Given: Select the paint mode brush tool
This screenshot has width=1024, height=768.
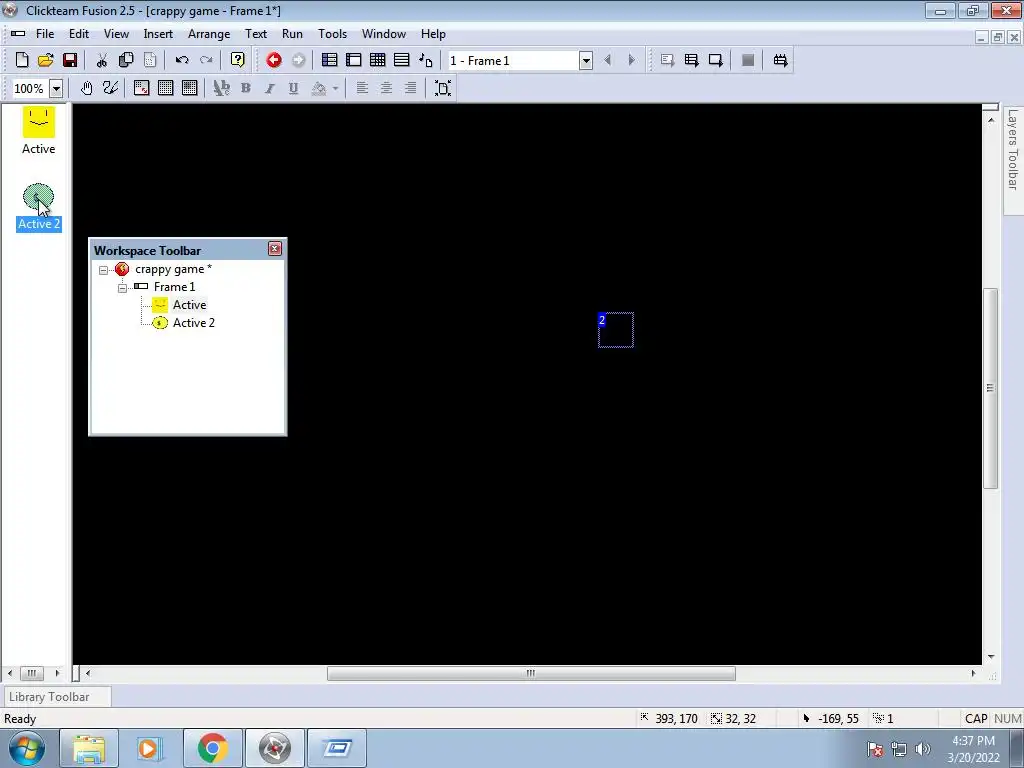Looking at the screenshot, I should pos(110,88).
